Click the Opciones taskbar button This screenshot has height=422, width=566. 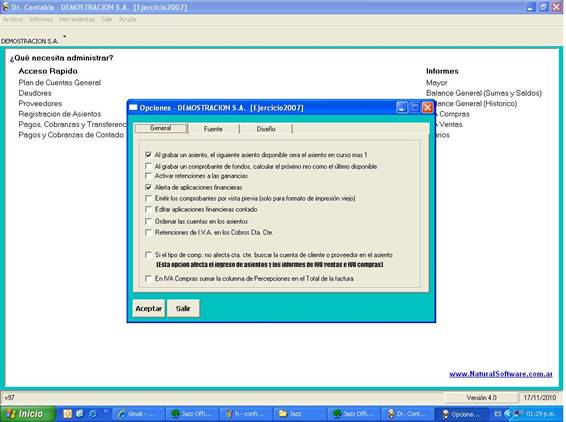click(x=460, y=414)
